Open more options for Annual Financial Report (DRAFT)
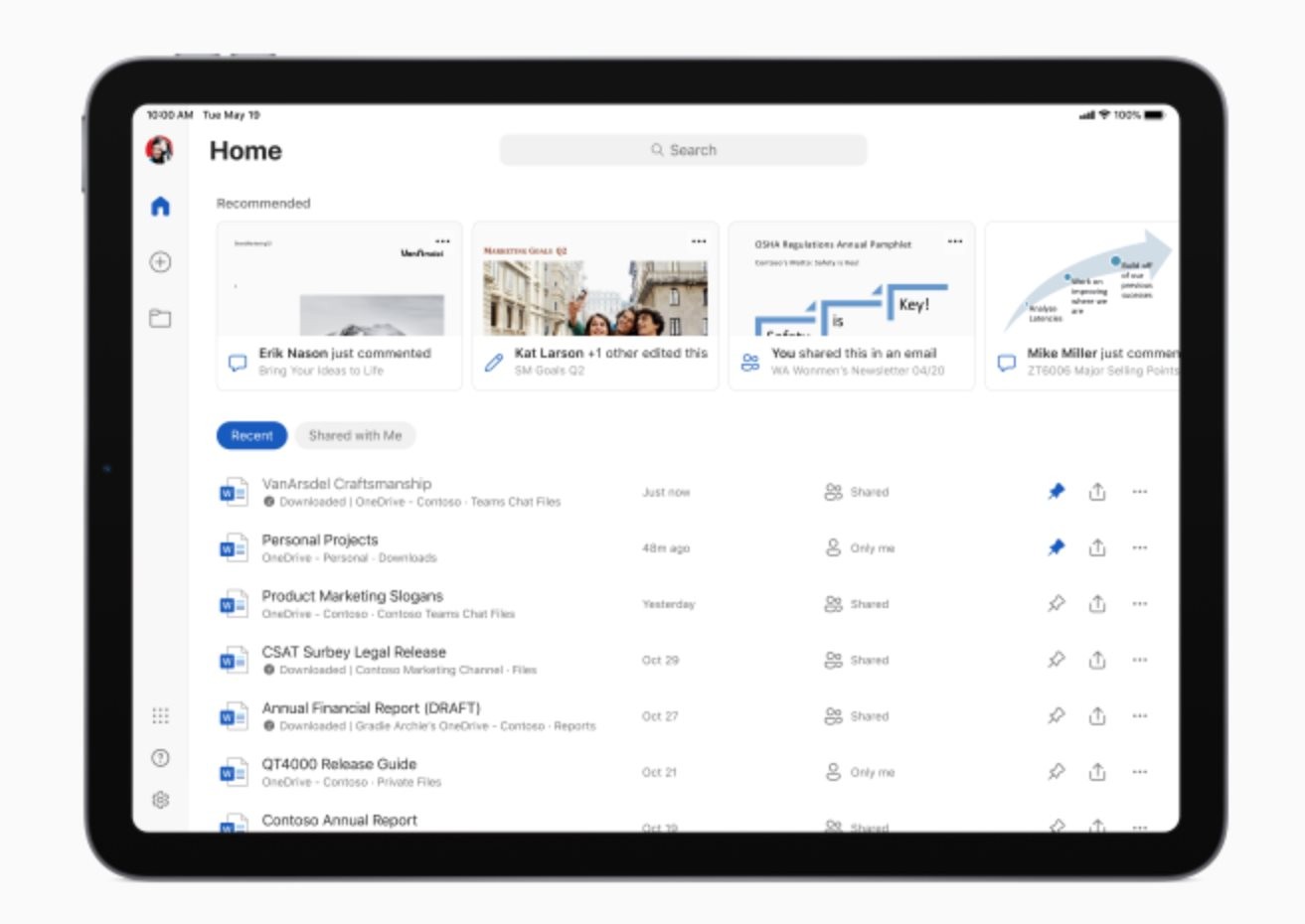Image resolution: width=1305 pixels, height=924 pixels. tap(1140, 715)
